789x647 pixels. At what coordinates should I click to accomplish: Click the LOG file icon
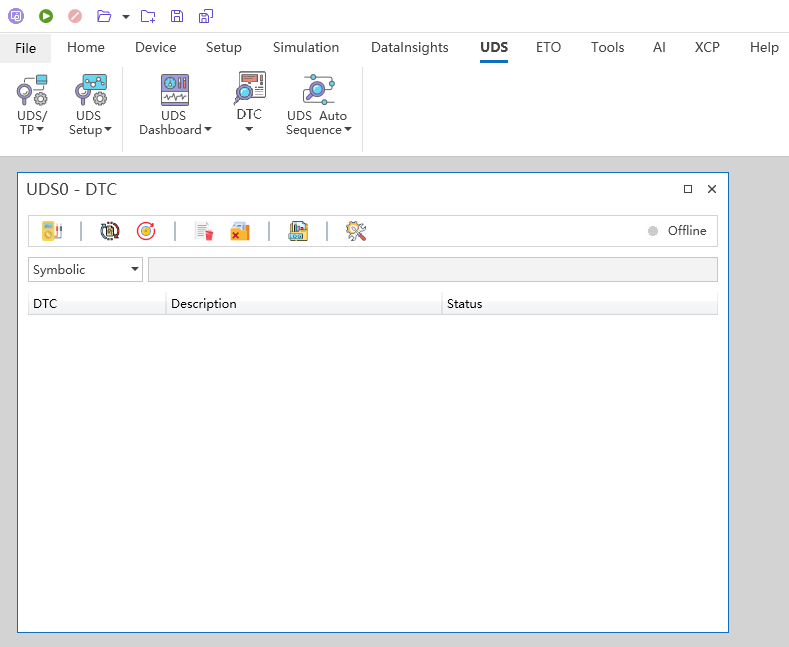tap(298, 231)
